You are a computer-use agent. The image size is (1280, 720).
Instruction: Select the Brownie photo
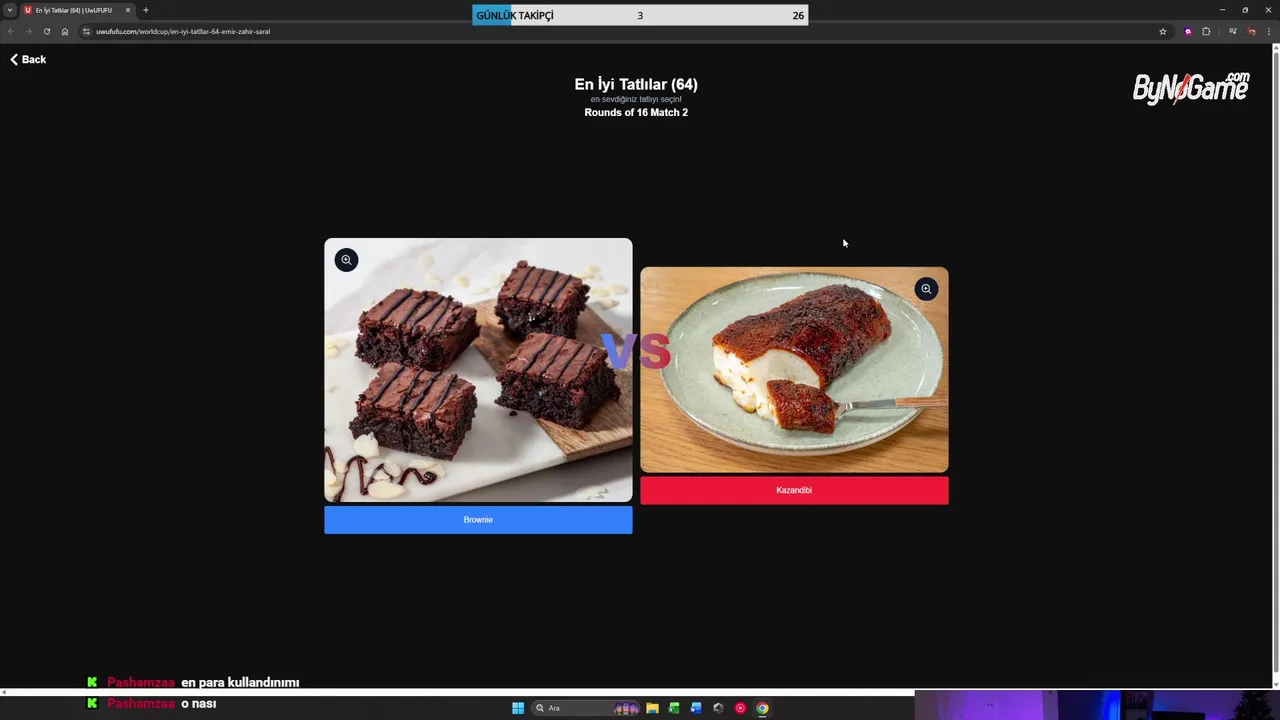click(x=478, y=370)
